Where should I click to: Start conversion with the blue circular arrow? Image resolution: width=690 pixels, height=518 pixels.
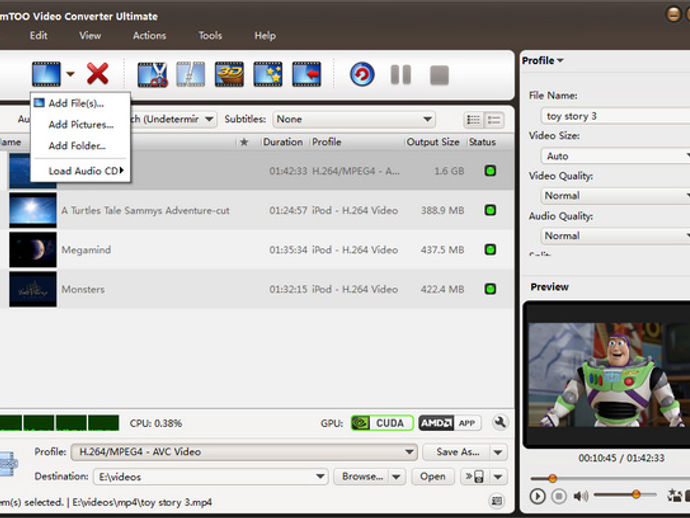(x=362, y=74)
